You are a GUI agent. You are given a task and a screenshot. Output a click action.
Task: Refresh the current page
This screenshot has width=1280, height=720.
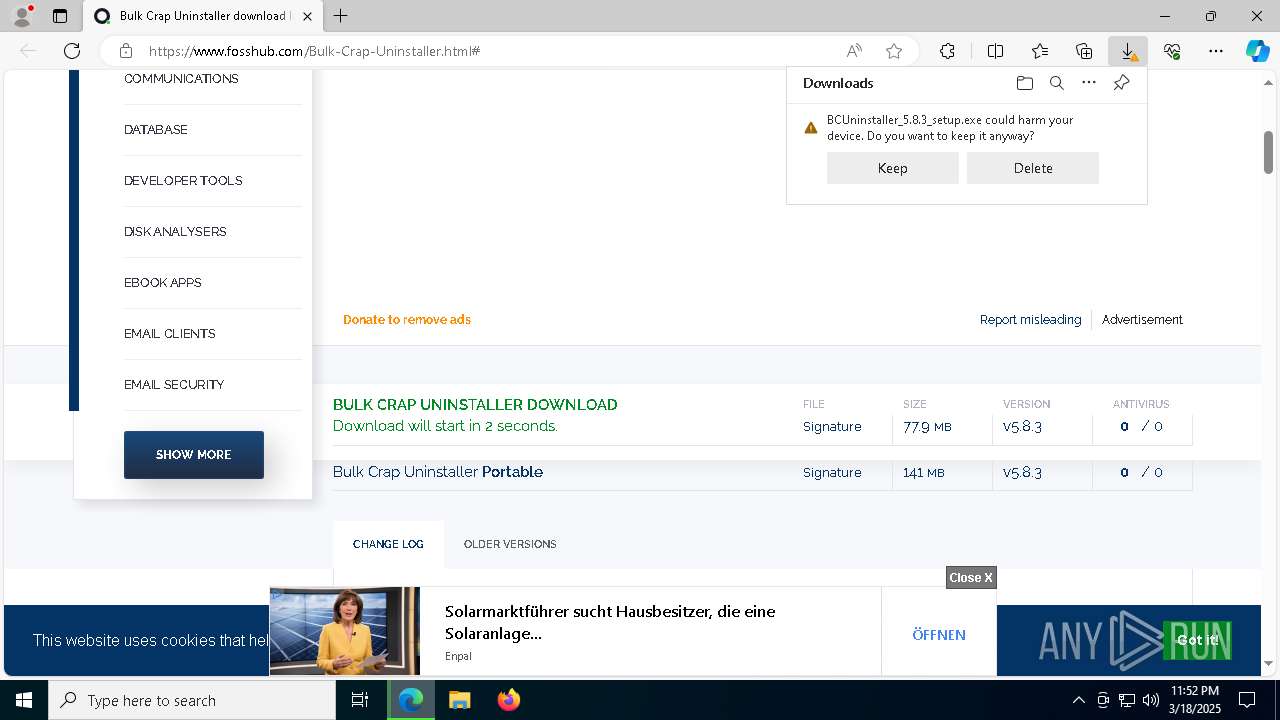[x=72, y=51]
